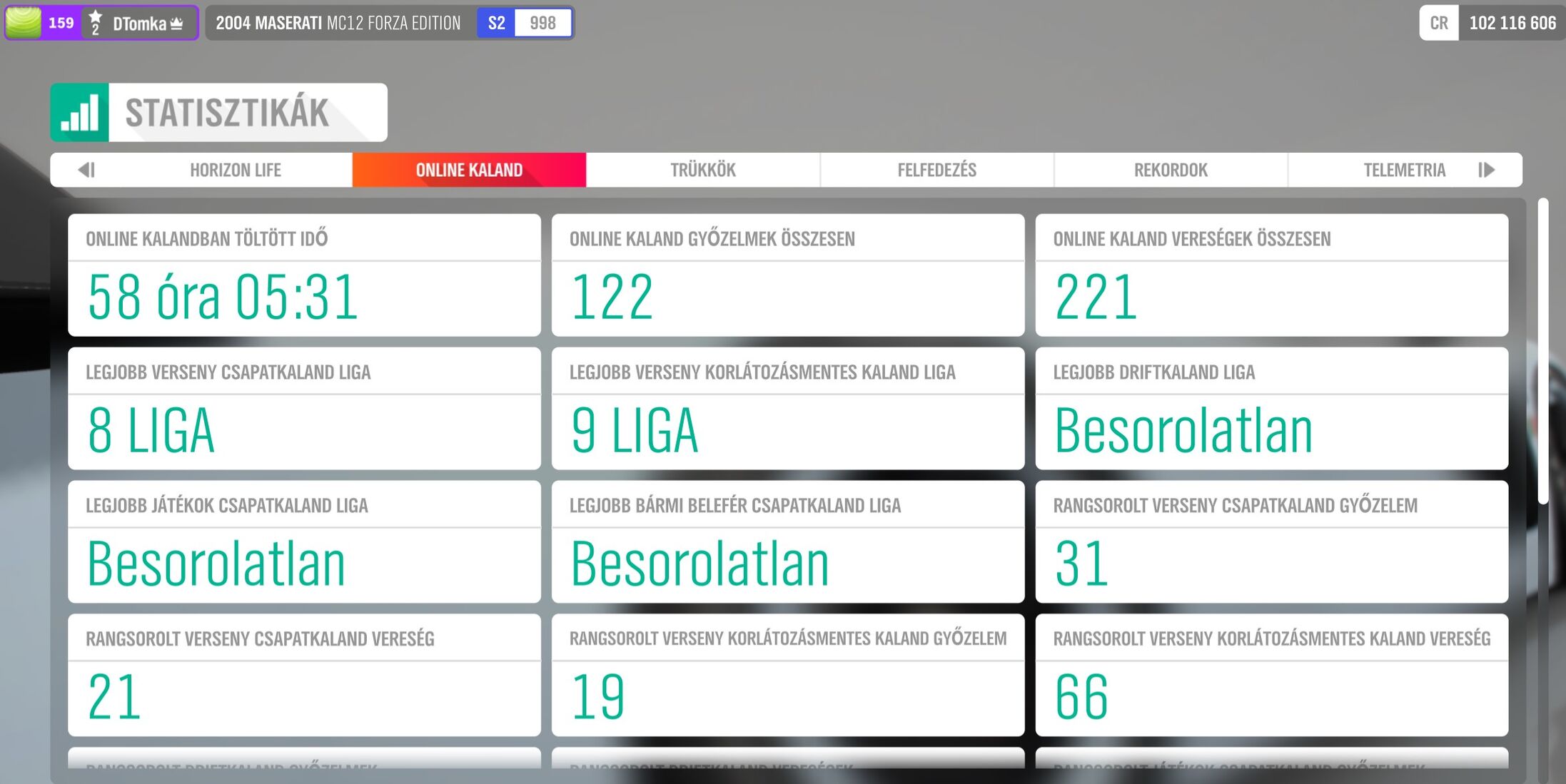Click the Online Kaland Vereségek Összesen label
The height and width of the screenshot is (784, 1566).
[1192, 238]
